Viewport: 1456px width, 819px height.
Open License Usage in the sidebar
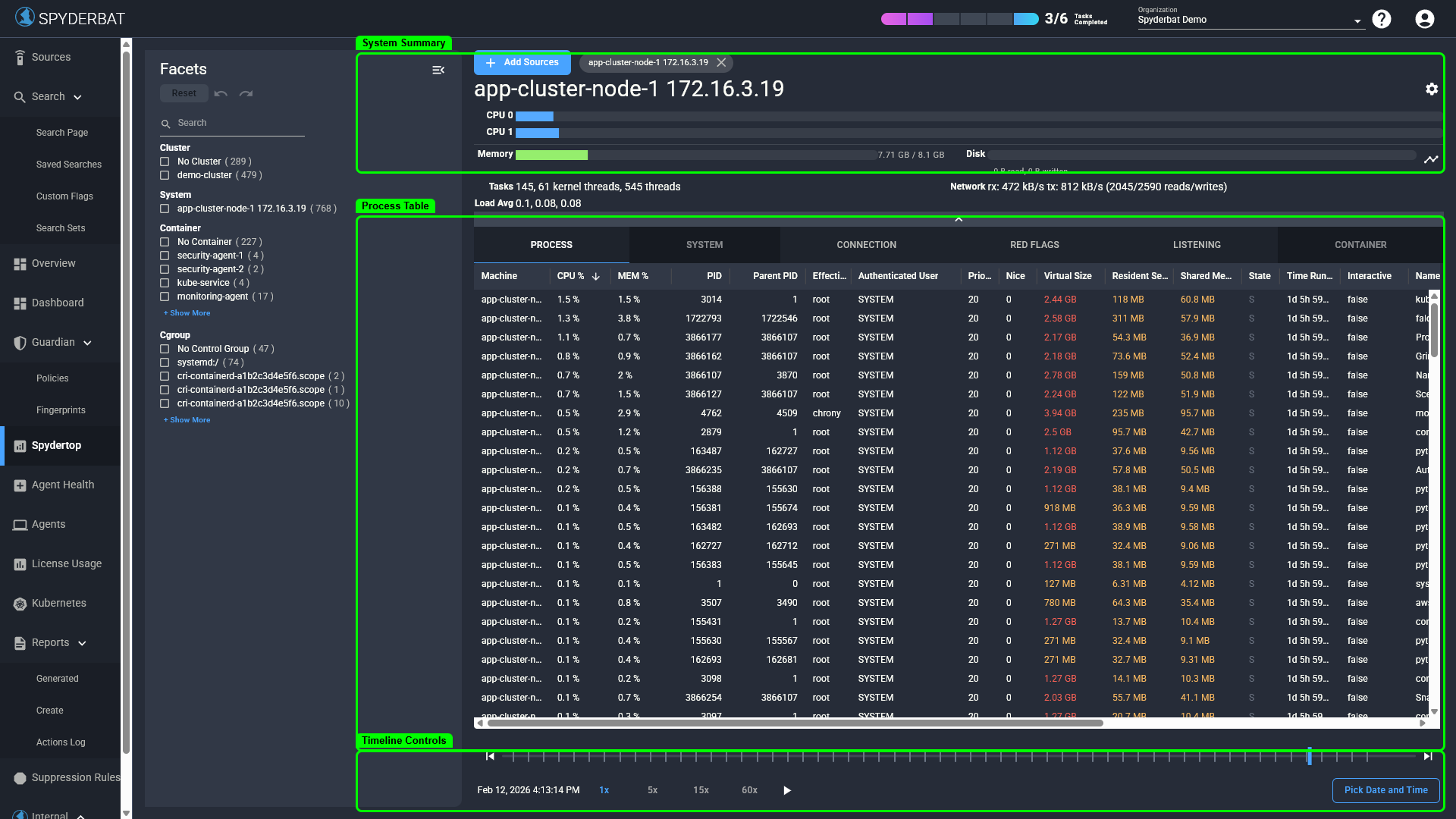65,563
